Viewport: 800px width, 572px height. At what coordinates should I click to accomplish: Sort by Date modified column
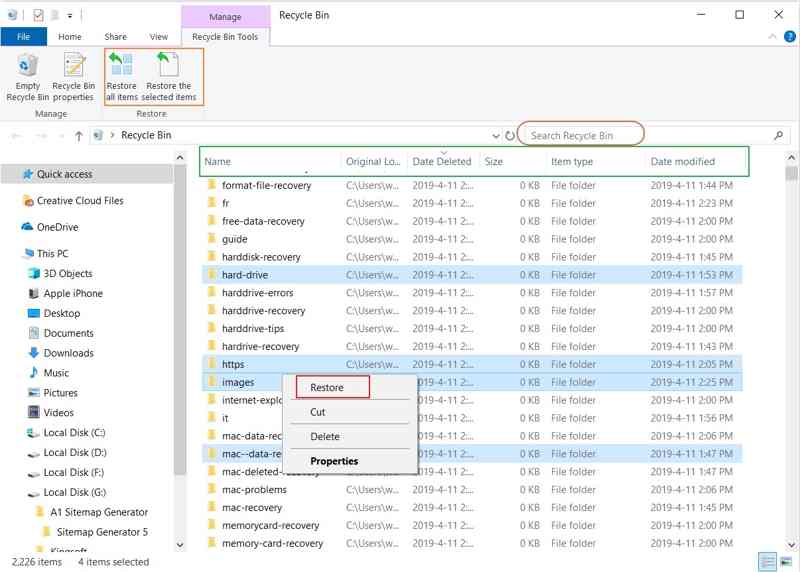pyautogui.click(x=696, y=161)
